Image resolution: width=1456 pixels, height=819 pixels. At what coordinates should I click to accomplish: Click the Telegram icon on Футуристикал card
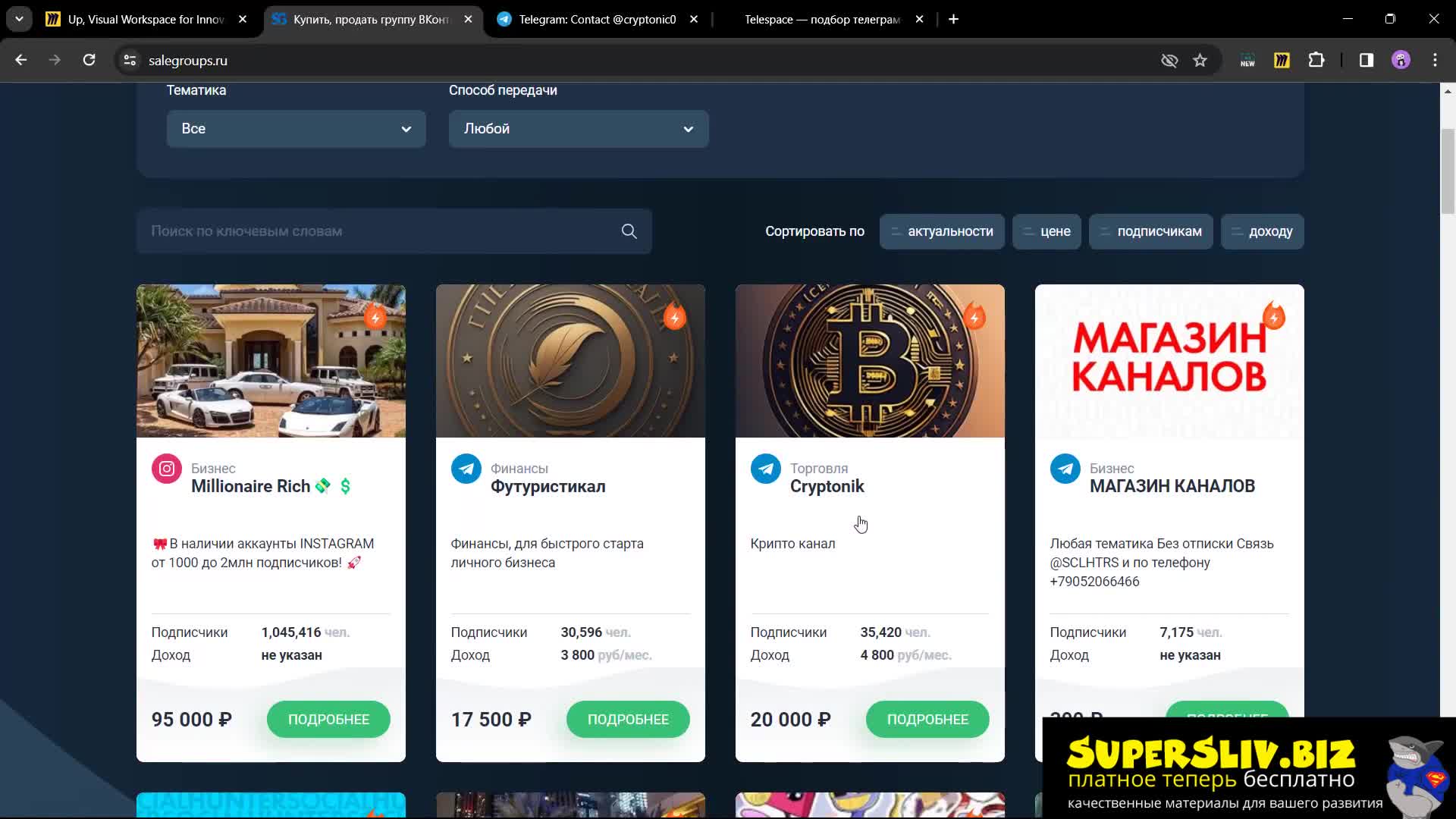466,469
